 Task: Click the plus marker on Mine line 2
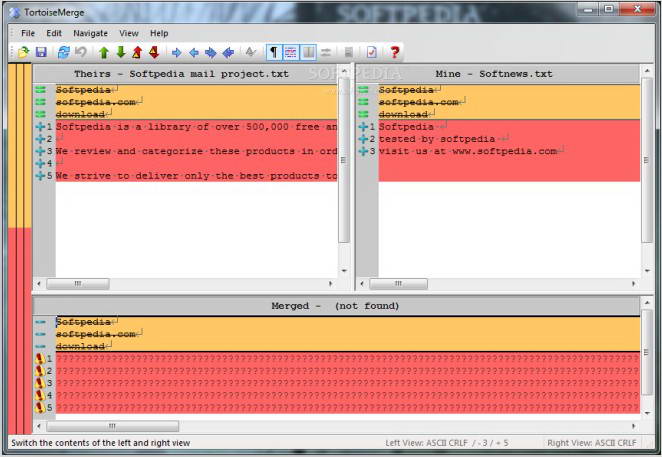[363, 139]
